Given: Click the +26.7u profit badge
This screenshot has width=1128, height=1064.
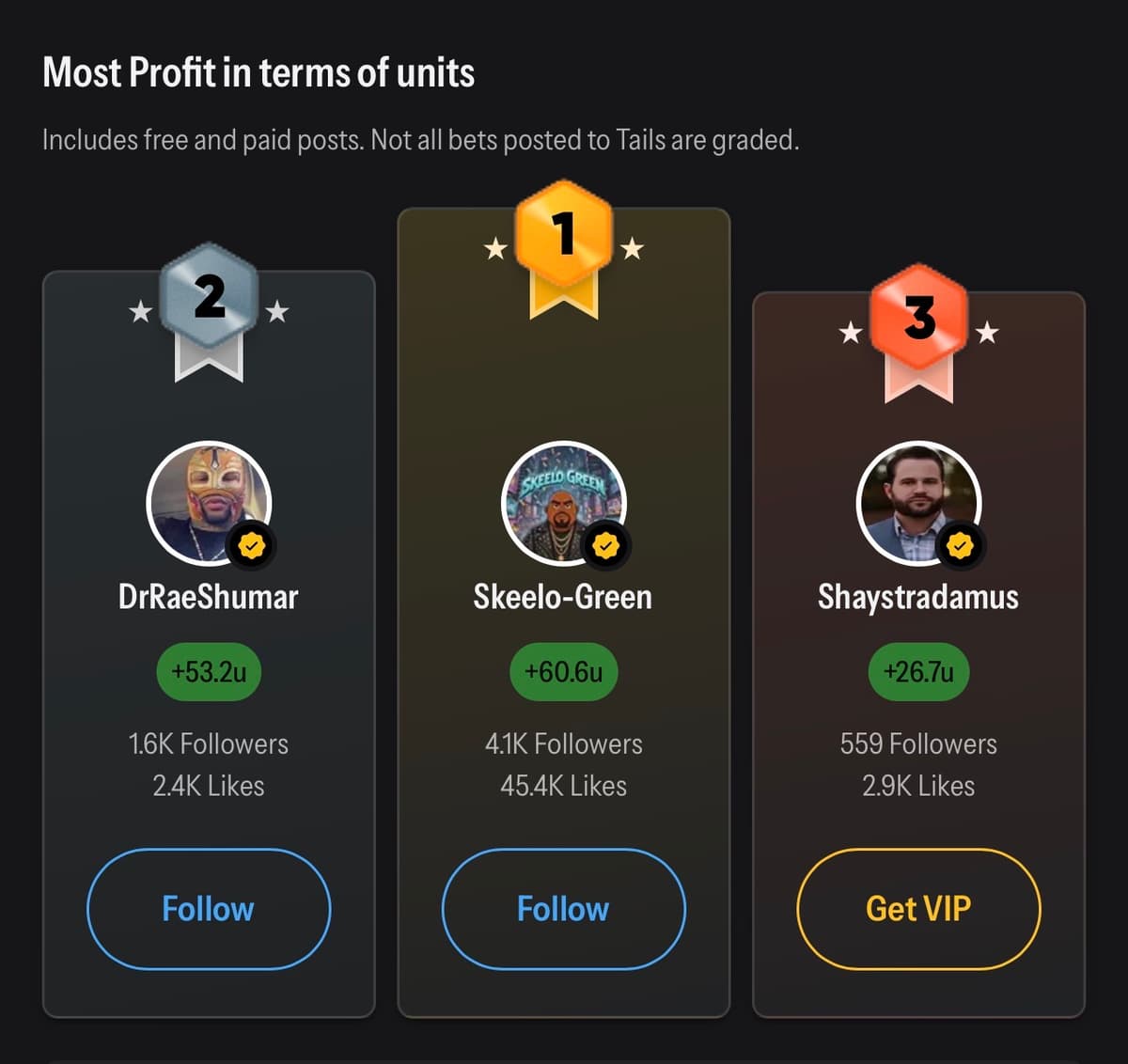Looking at the screenshot, I should 918,672.
